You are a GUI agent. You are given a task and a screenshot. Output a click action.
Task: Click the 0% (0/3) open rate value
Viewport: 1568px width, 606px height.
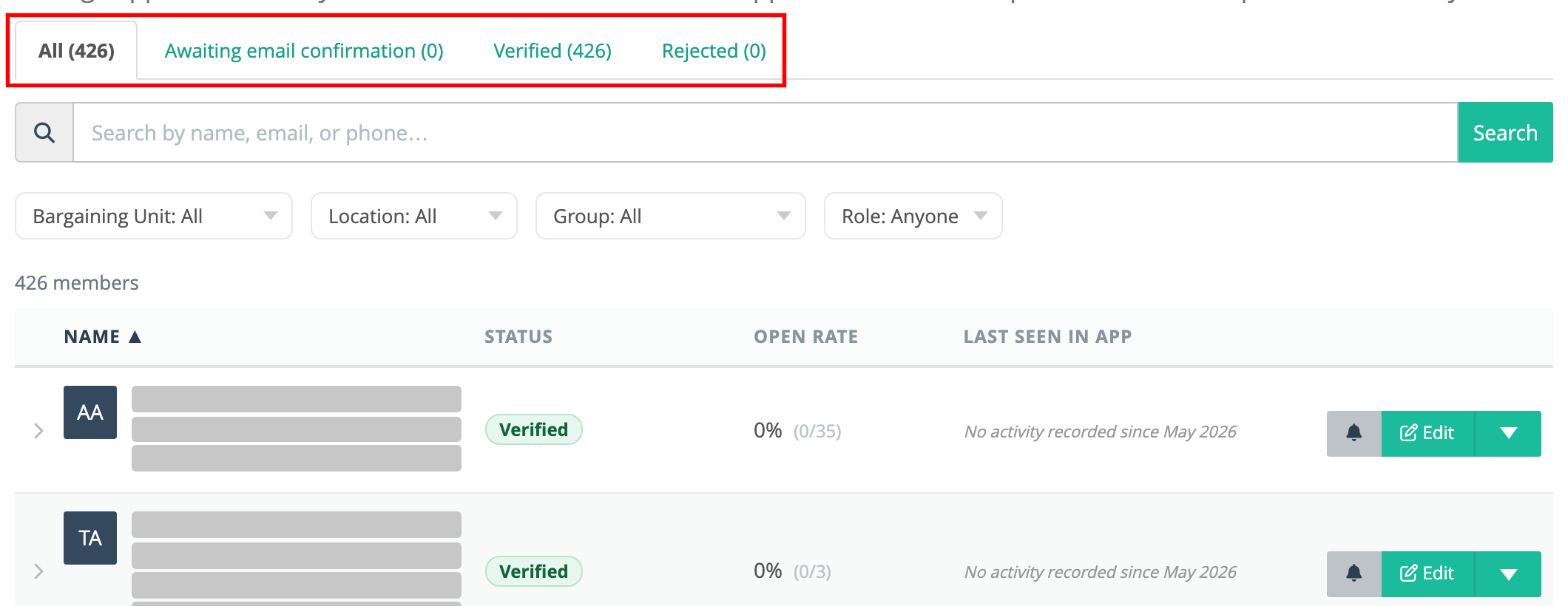tap(792, 571)
